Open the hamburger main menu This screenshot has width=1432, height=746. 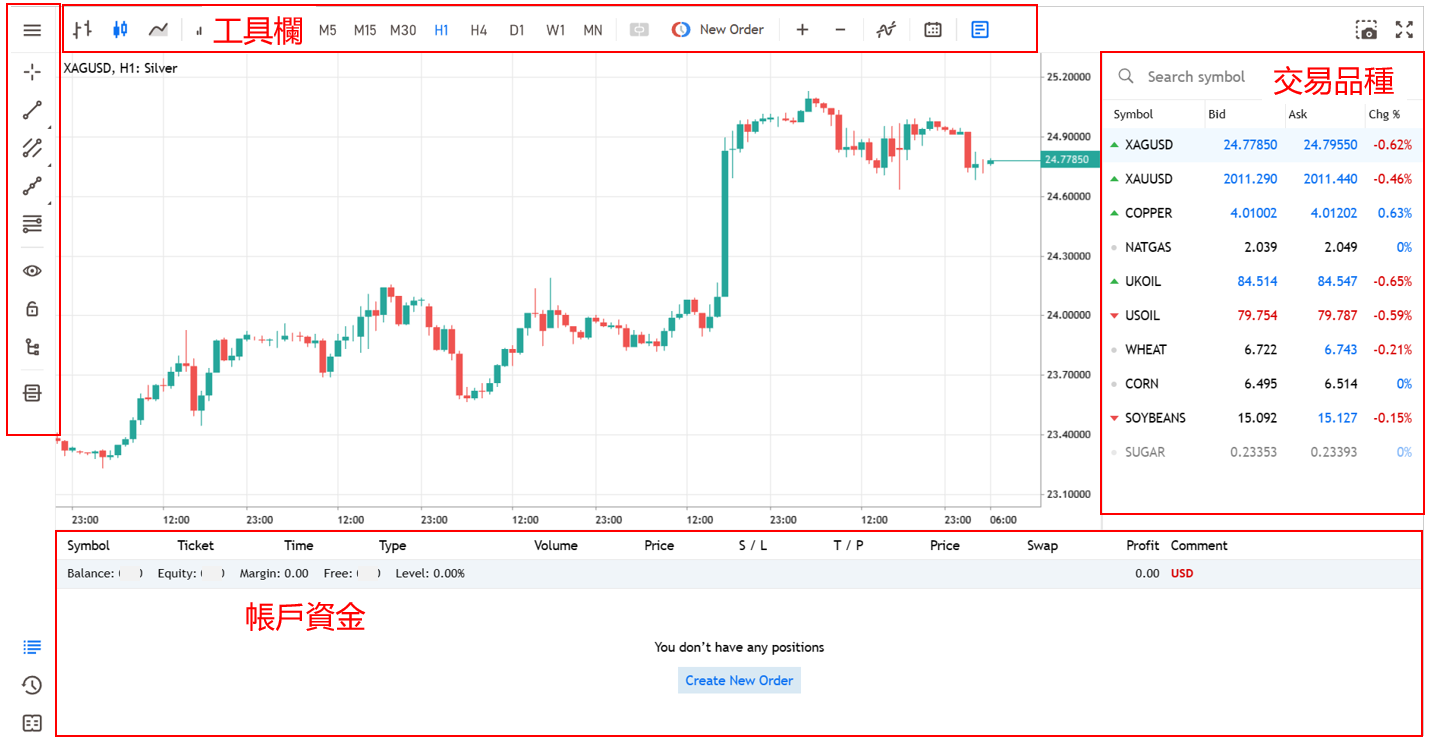(32, 30)
